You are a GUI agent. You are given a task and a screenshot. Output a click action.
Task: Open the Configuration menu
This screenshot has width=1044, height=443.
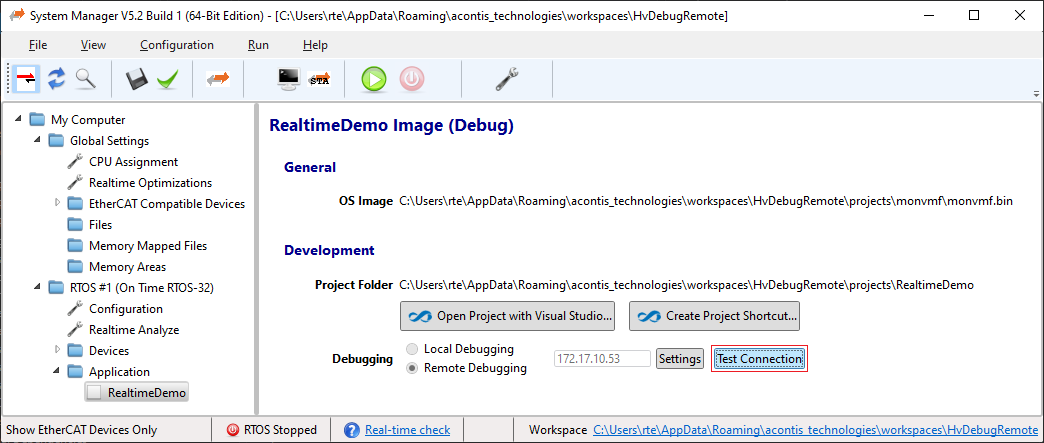click(x=176, y=45)
